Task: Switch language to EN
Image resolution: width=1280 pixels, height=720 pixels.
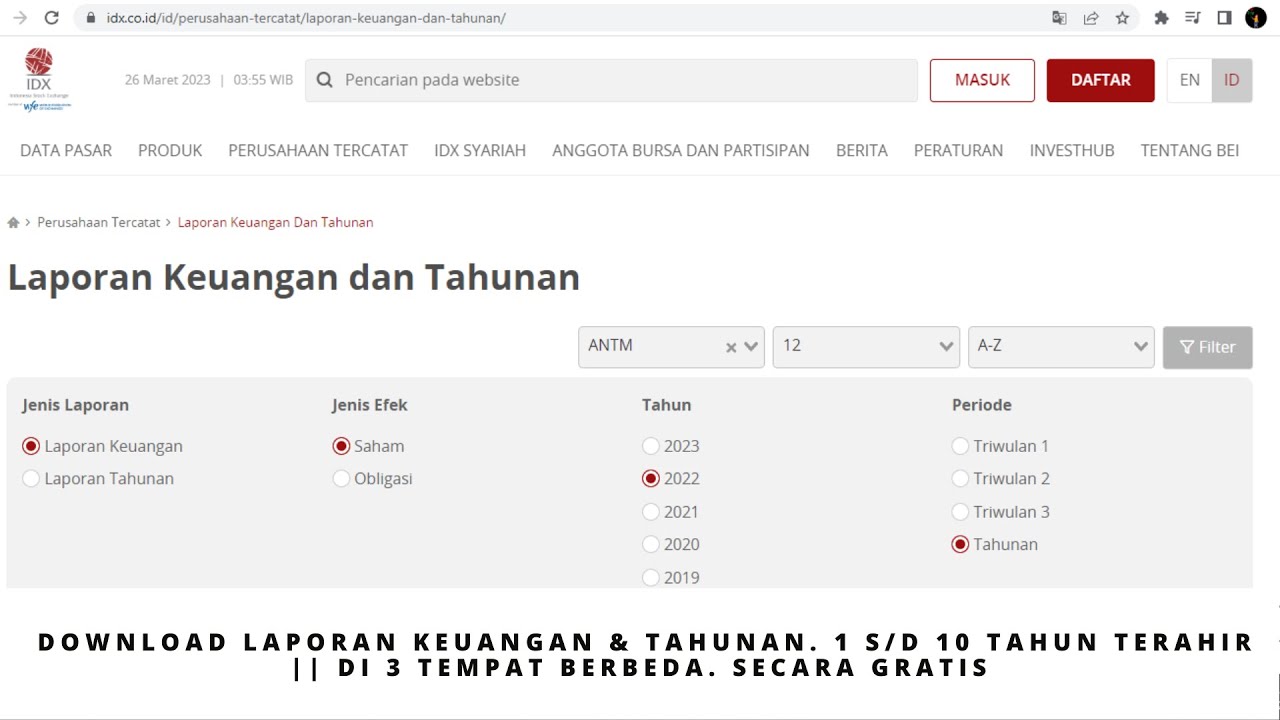Action: click(x=1190, y=80)
